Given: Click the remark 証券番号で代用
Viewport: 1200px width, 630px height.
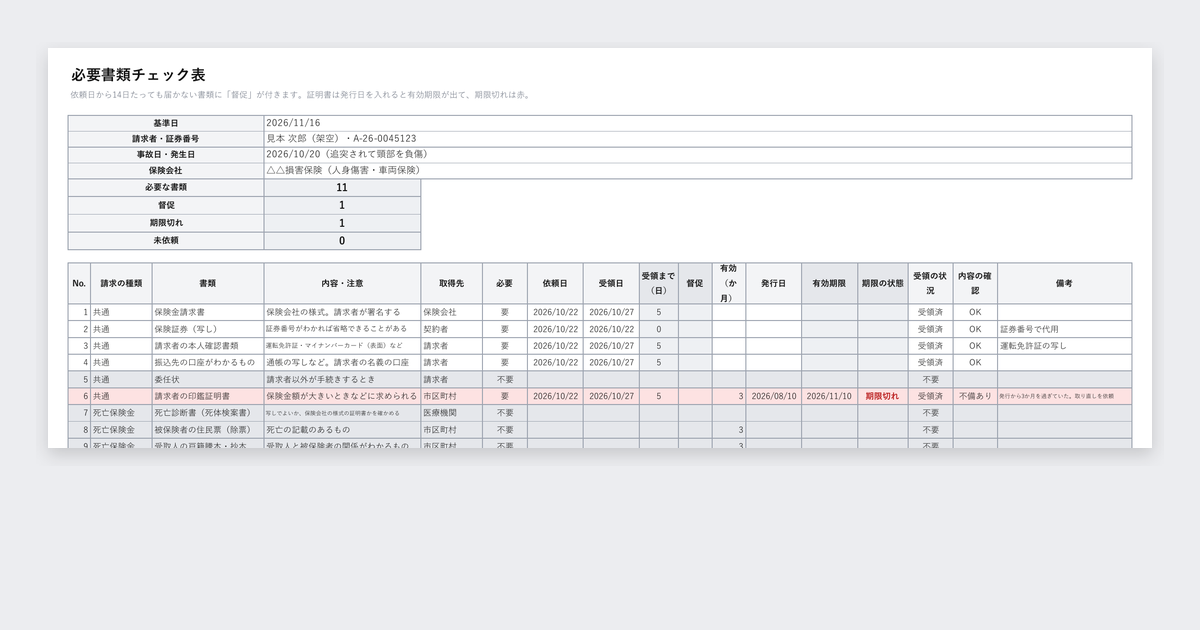Looking at the screenshot, I should (1064, 329).
